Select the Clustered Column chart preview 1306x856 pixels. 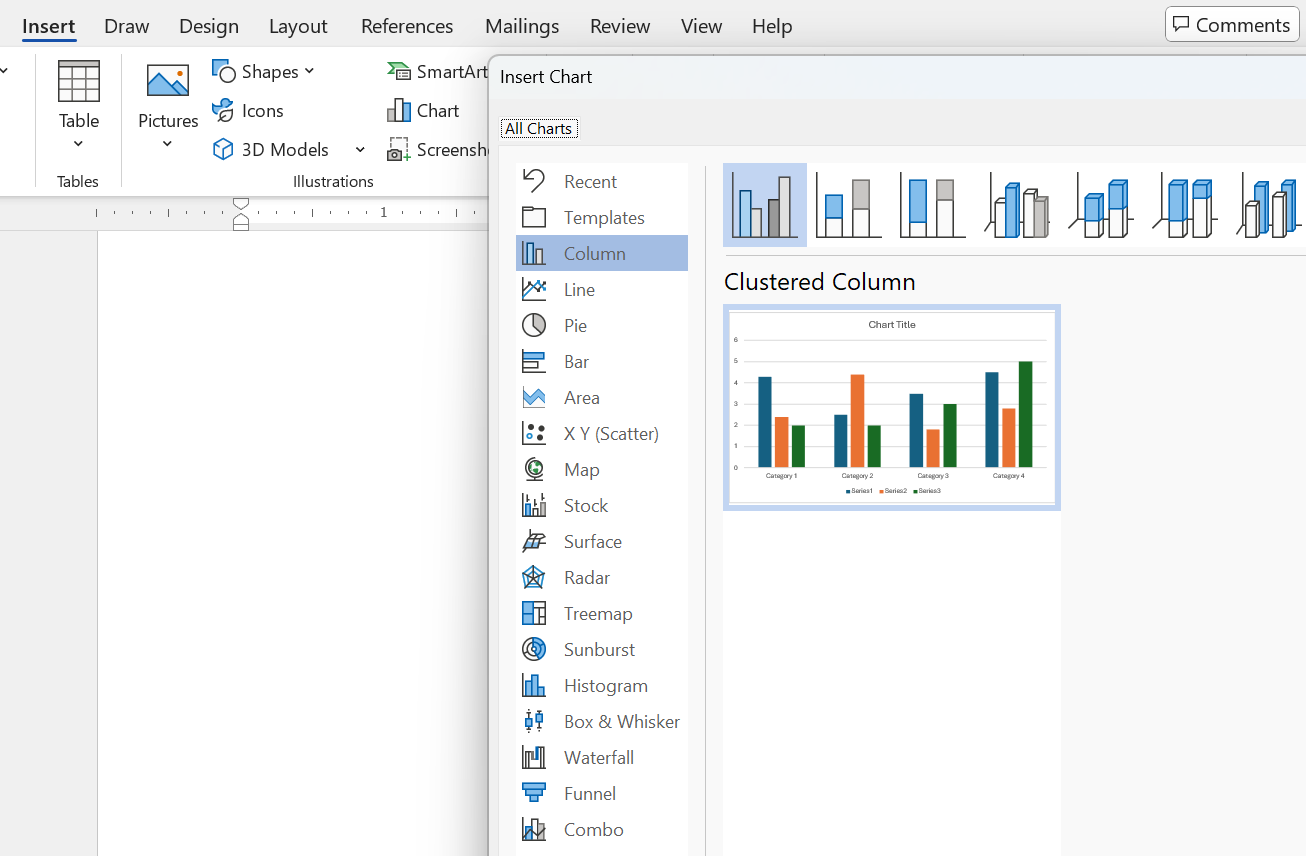(x=892, y=407)
